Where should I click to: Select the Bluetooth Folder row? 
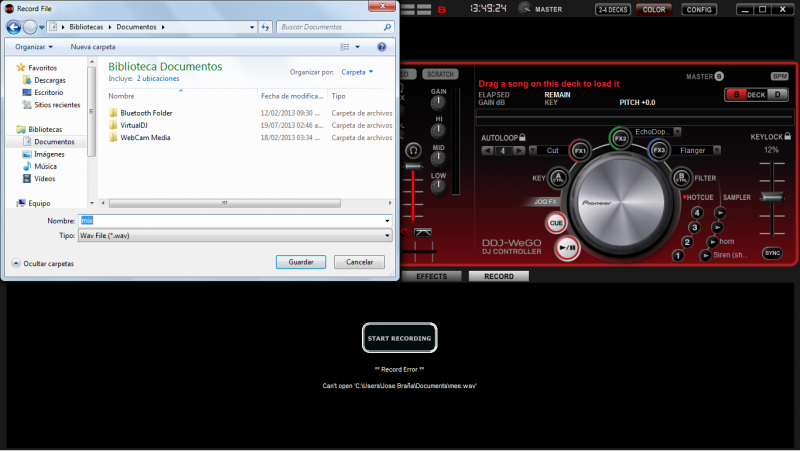[250, 113]
